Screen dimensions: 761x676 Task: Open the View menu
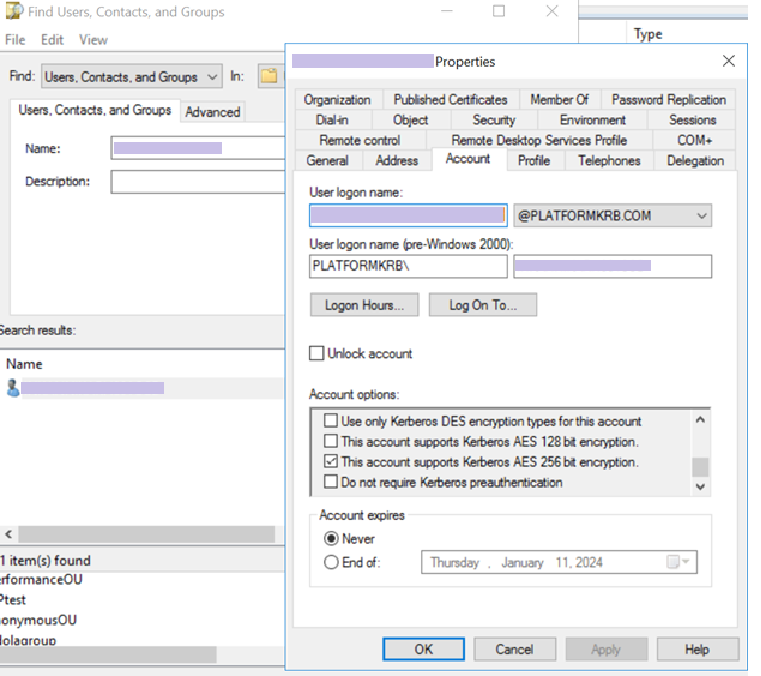tap(93, 40)
